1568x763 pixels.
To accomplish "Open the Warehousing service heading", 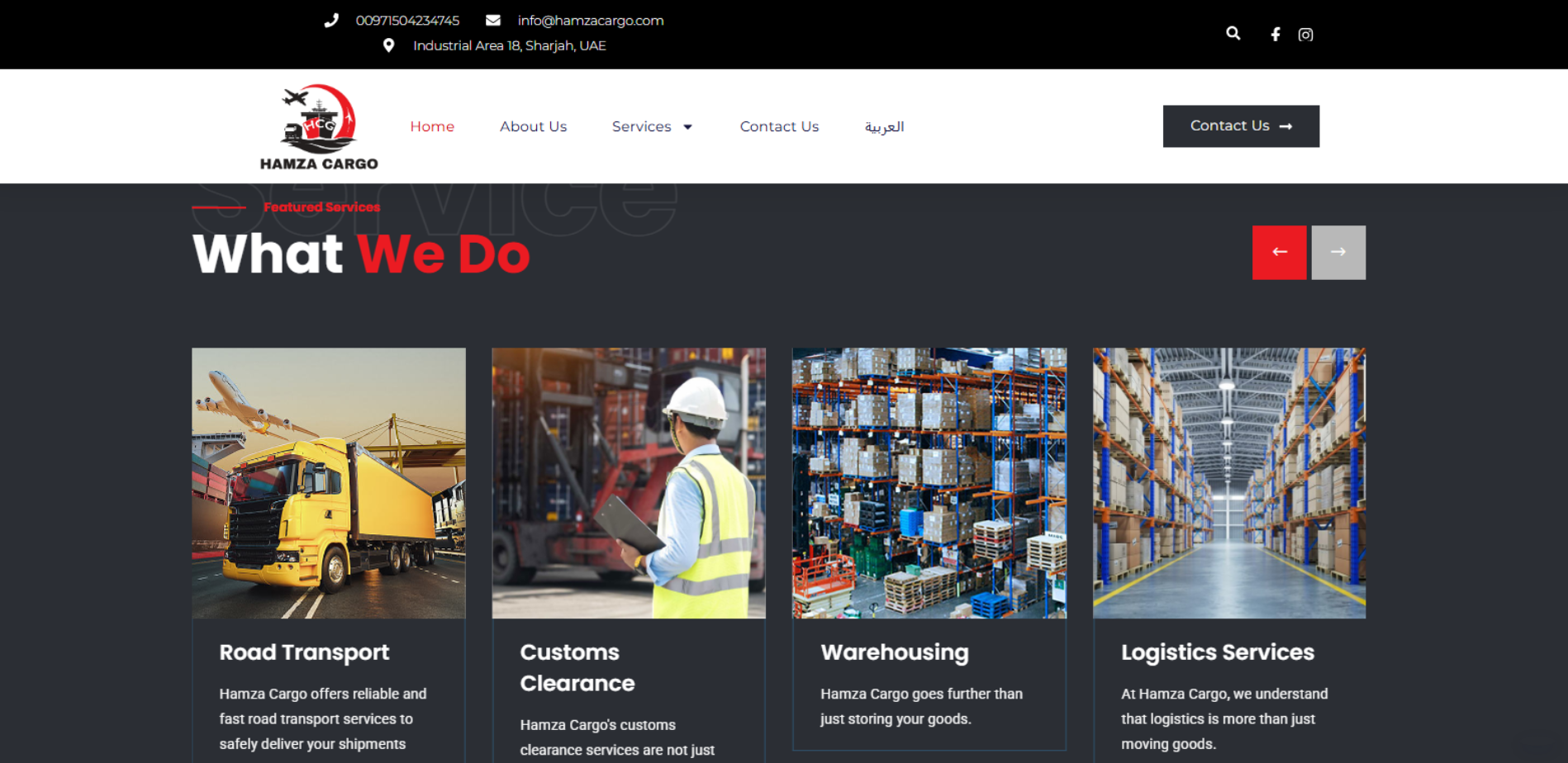I will [x=894, y=652].
